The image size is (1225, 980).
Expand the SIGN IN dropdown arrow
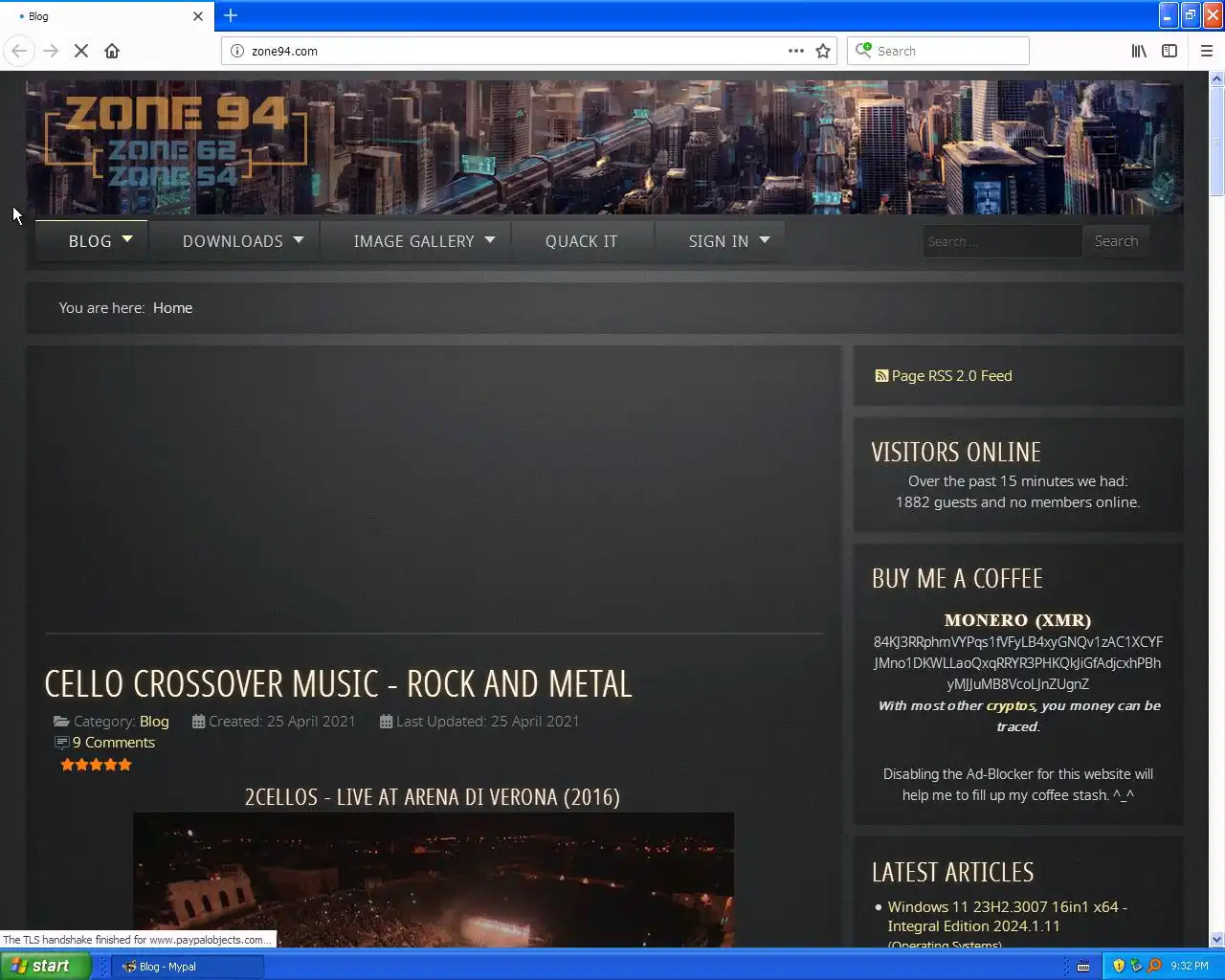pyautogui.click(x=765, y=240)
